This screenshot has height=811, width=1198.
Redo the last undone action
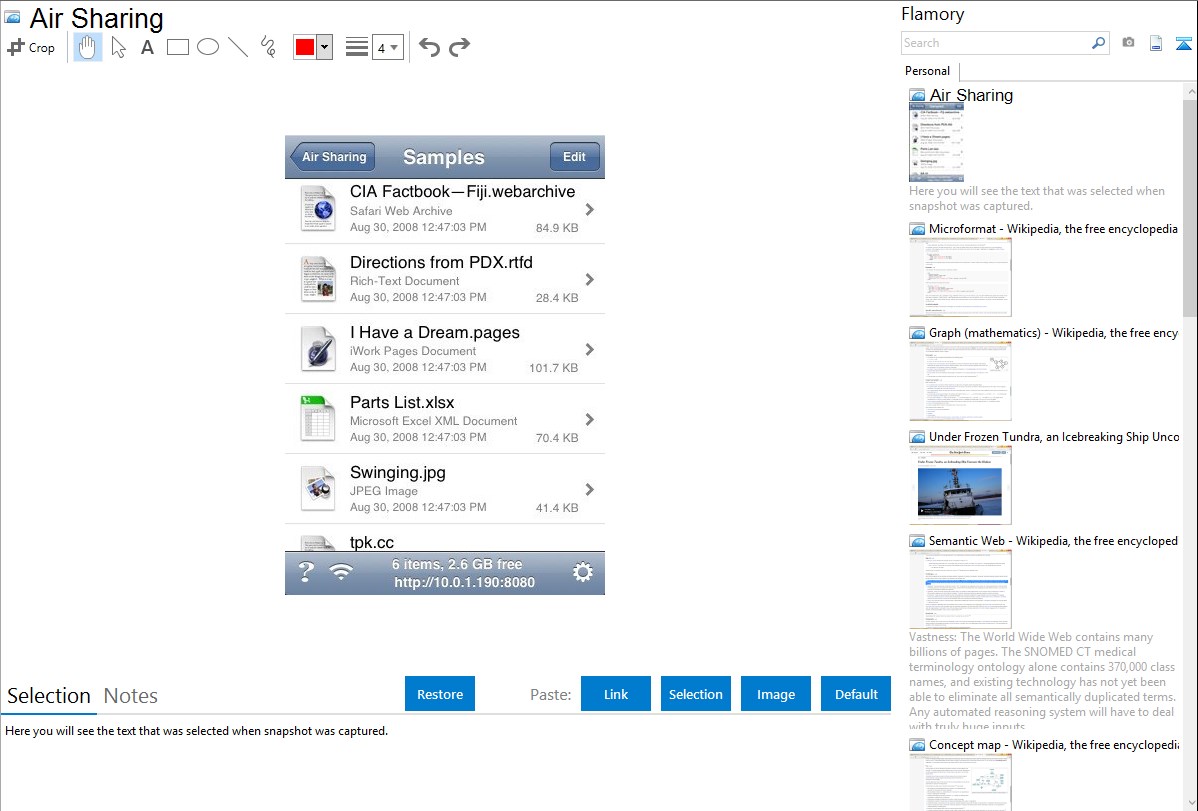pyautogui.click(x=459, y=47)
